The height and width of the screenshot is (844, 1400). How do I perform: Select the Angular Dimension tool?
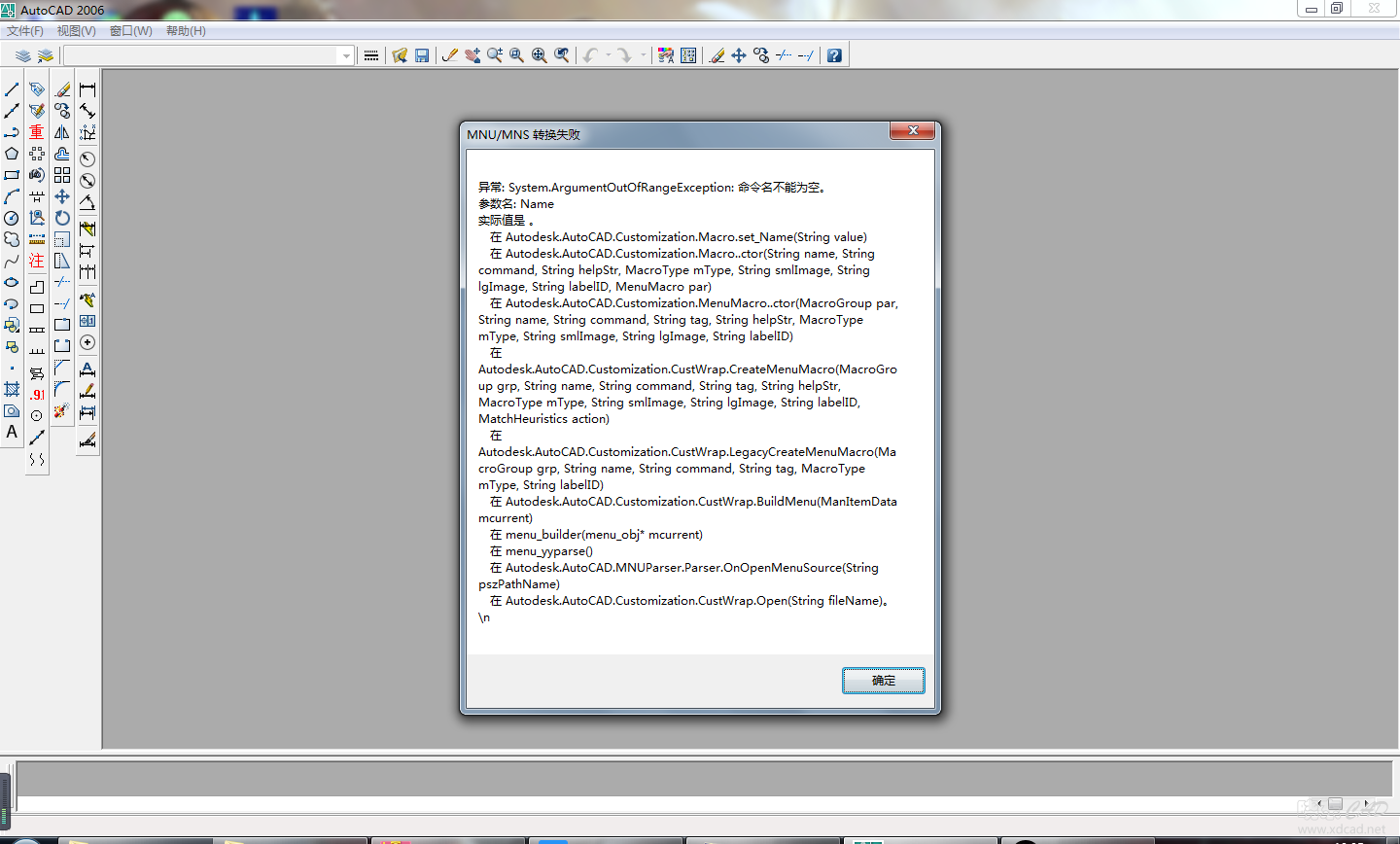87,202
